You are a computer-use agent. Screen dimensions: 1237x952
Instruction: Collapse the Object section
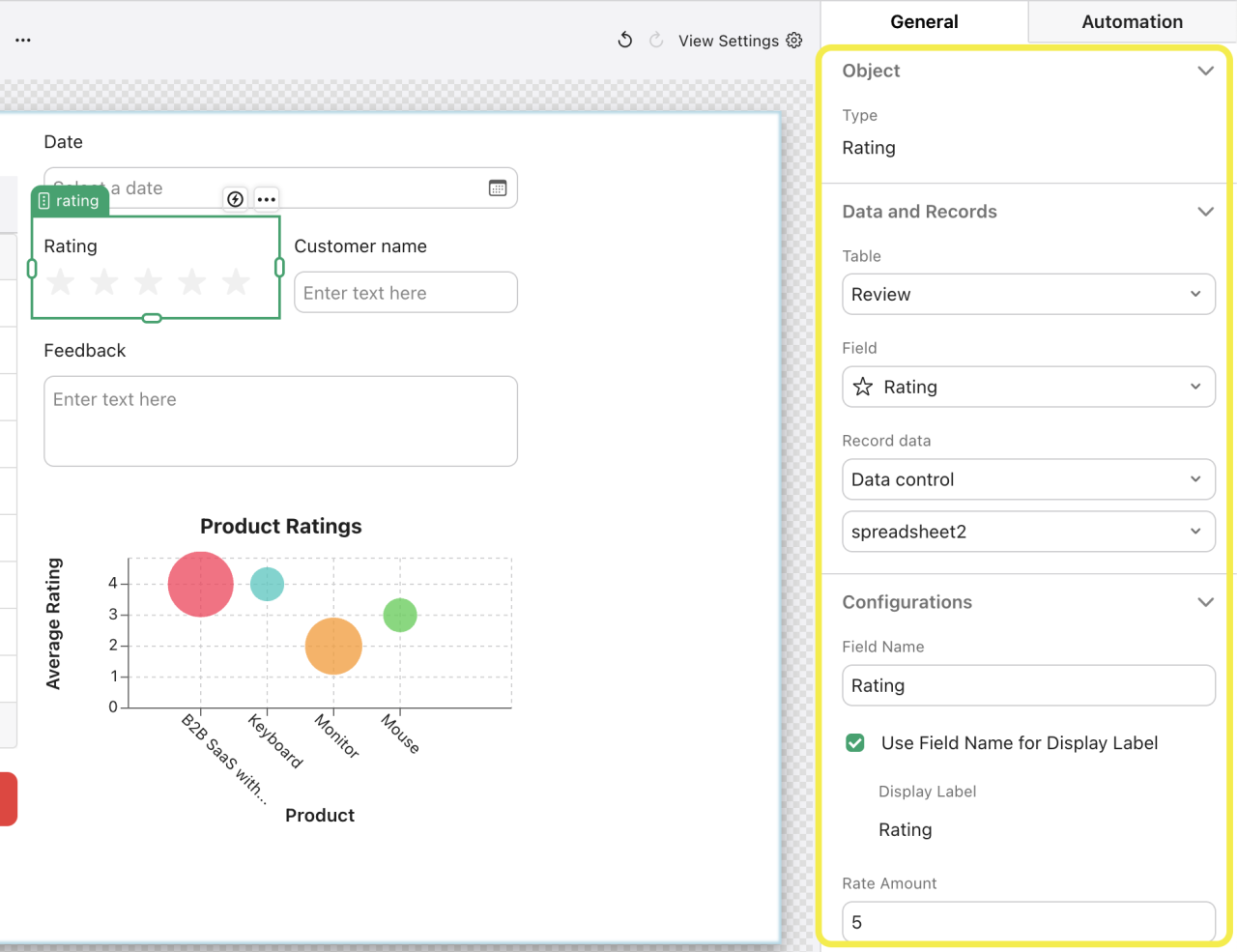[1205, 71]
